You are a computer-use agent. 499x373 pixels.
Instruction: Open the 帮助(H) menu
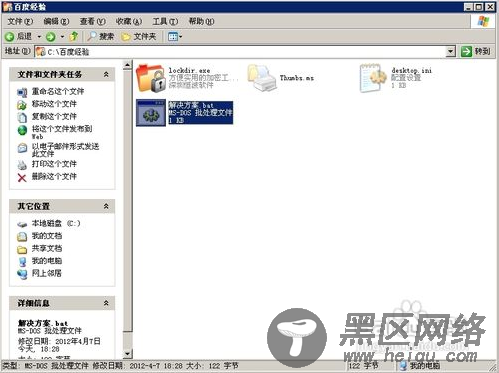pyautogui.click(x=201, y=22)
